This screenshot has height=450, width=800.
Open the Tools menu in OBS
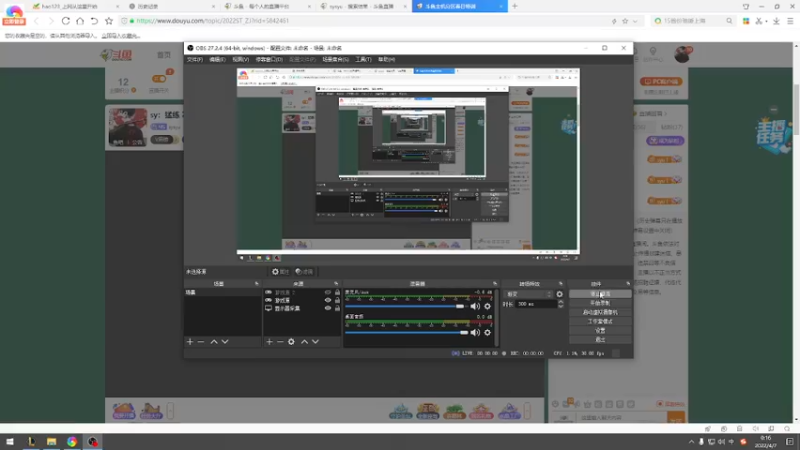(x=363, y=60)
